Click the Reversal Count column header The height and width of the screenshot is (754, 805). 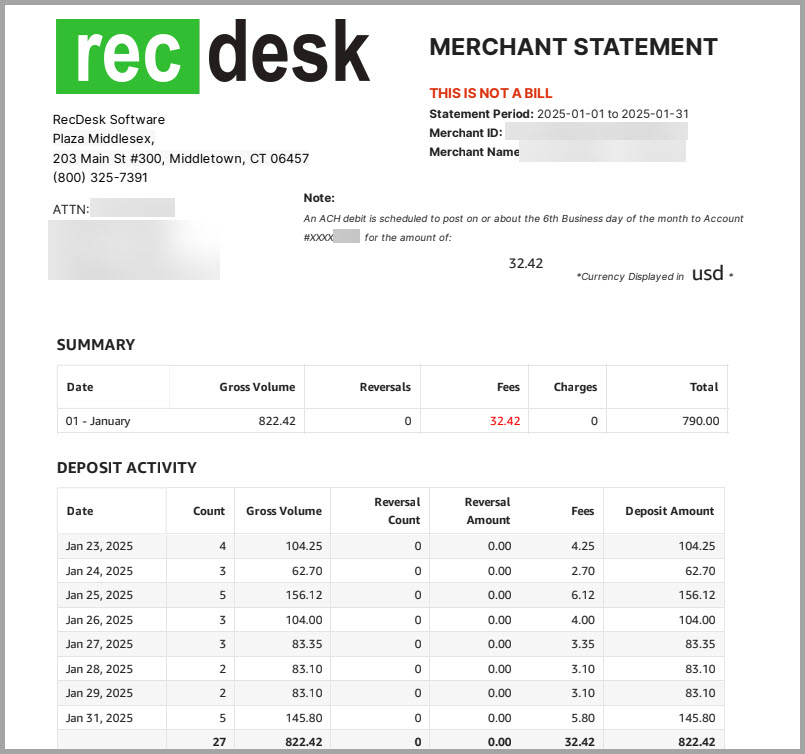tap(397, 510)
